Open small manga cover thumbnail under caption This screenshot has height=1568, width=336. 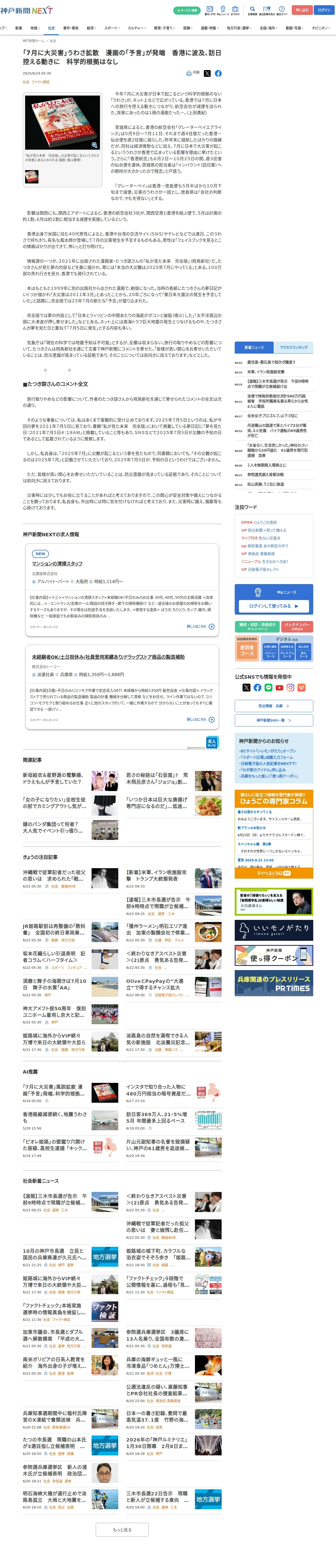tap(31, 176)
